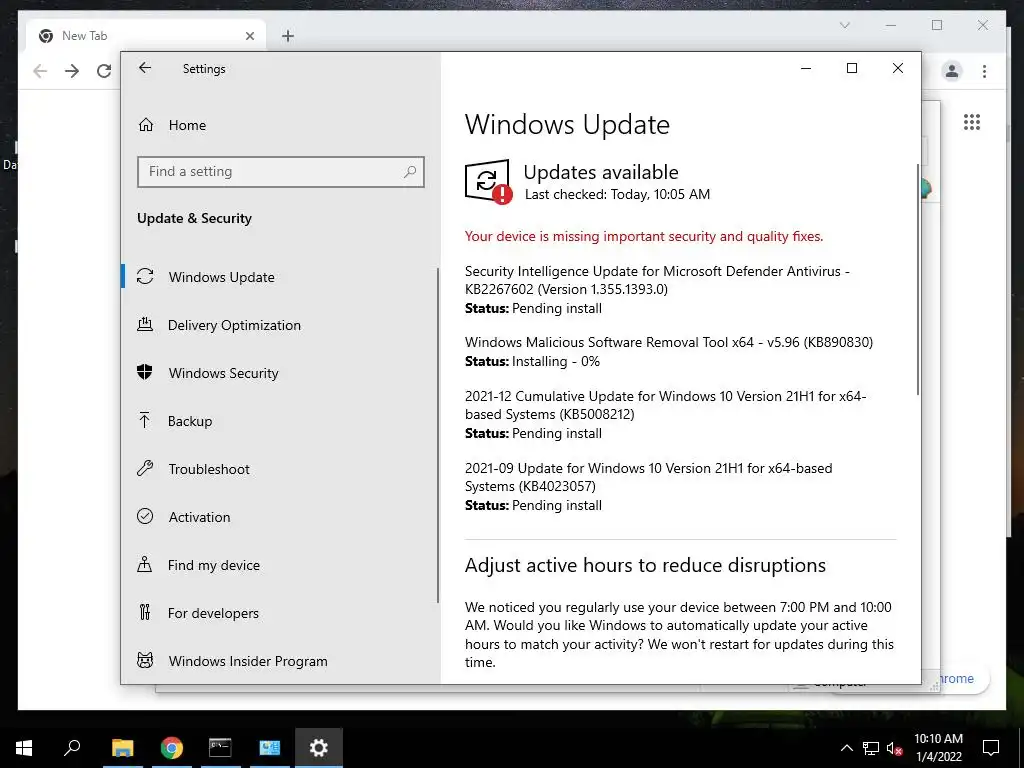The height and width of the screenshot is (768, 1024).
Task: Click the Find my device icon
Action: click(x=144, y=564)
